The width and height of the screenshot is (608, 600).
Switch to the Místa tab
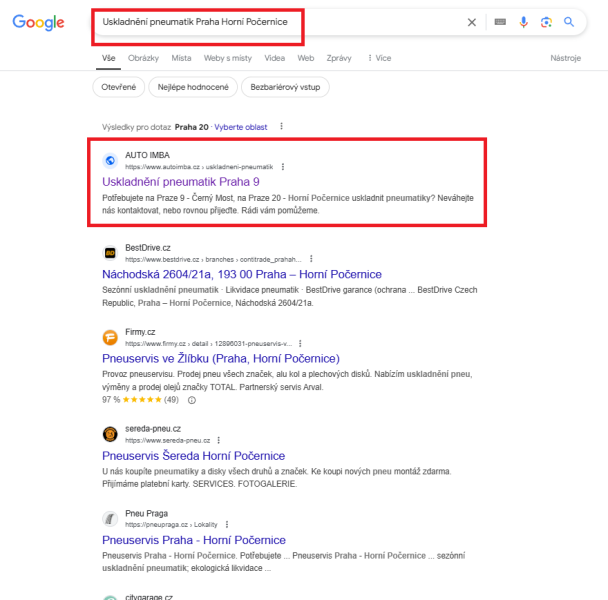coord(181,58)
